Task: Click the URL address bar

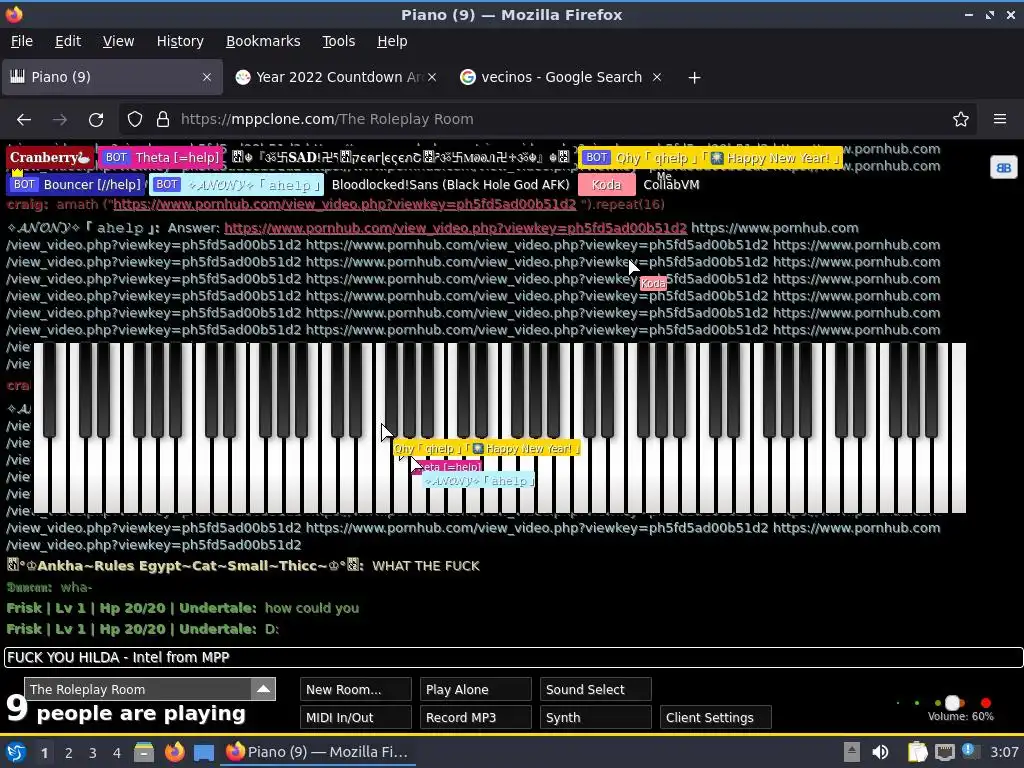Action: (547, 120)
